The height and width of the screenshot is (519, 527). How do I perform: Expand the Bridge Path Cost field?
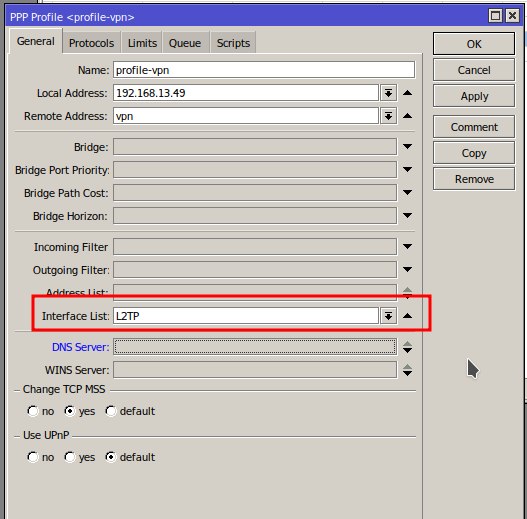[407, 193]
